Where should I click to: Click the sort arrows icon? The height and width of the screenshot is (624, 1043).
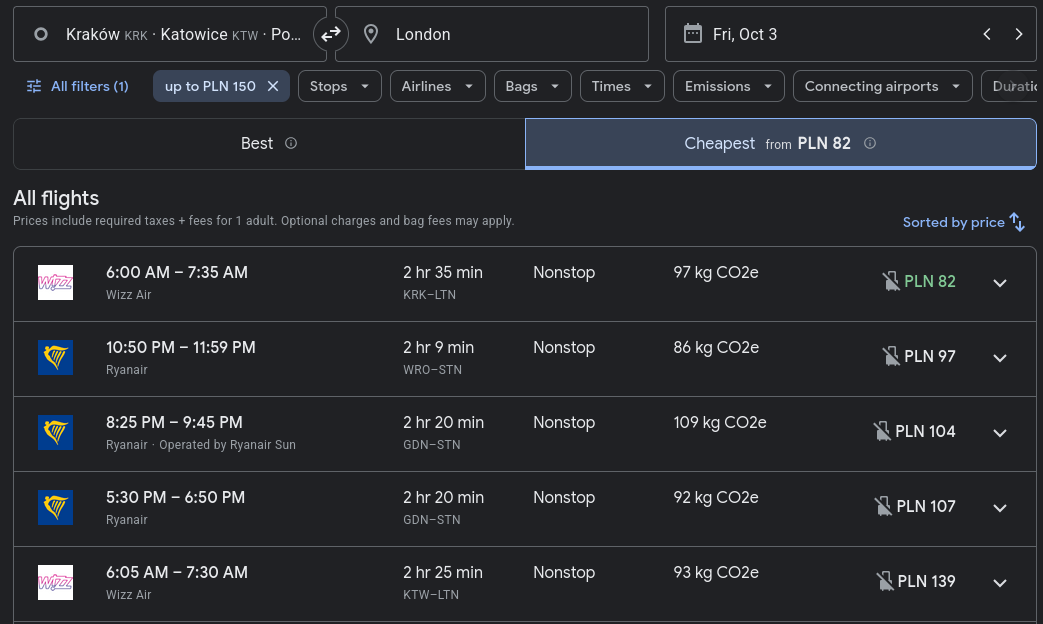[x=1017, y=222]
